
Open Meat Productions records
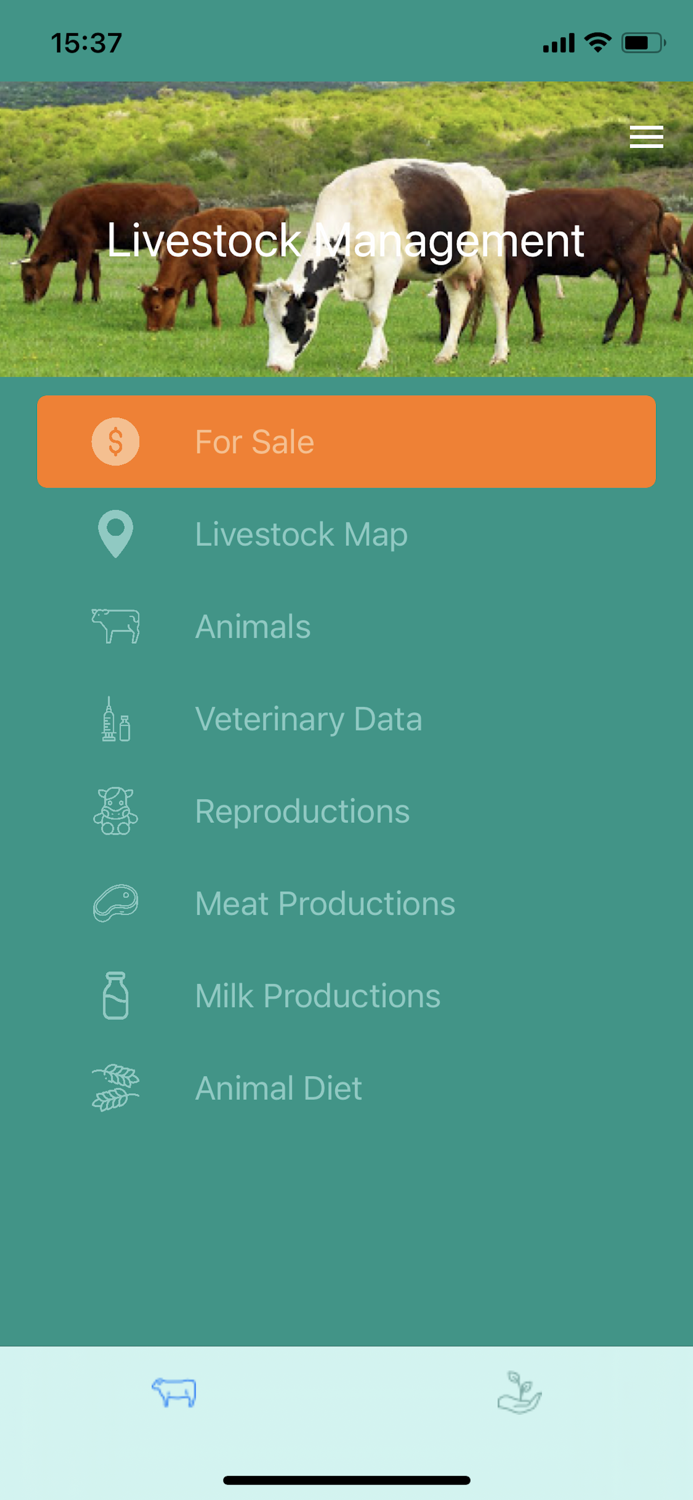coord(325,903)
